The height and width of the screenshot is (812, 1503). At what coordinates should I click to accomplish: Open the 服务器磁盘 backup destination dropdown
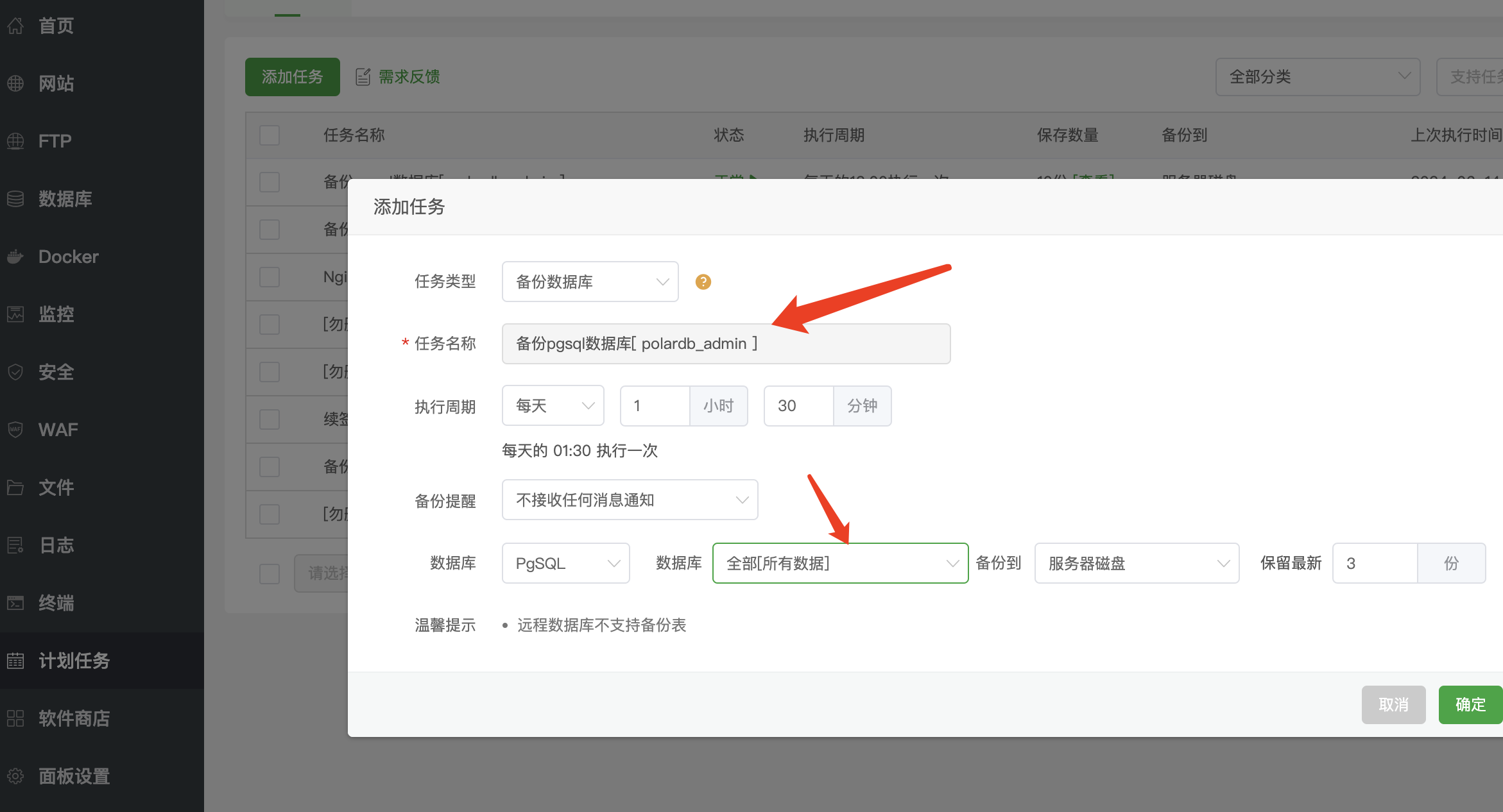point(1137,563)
